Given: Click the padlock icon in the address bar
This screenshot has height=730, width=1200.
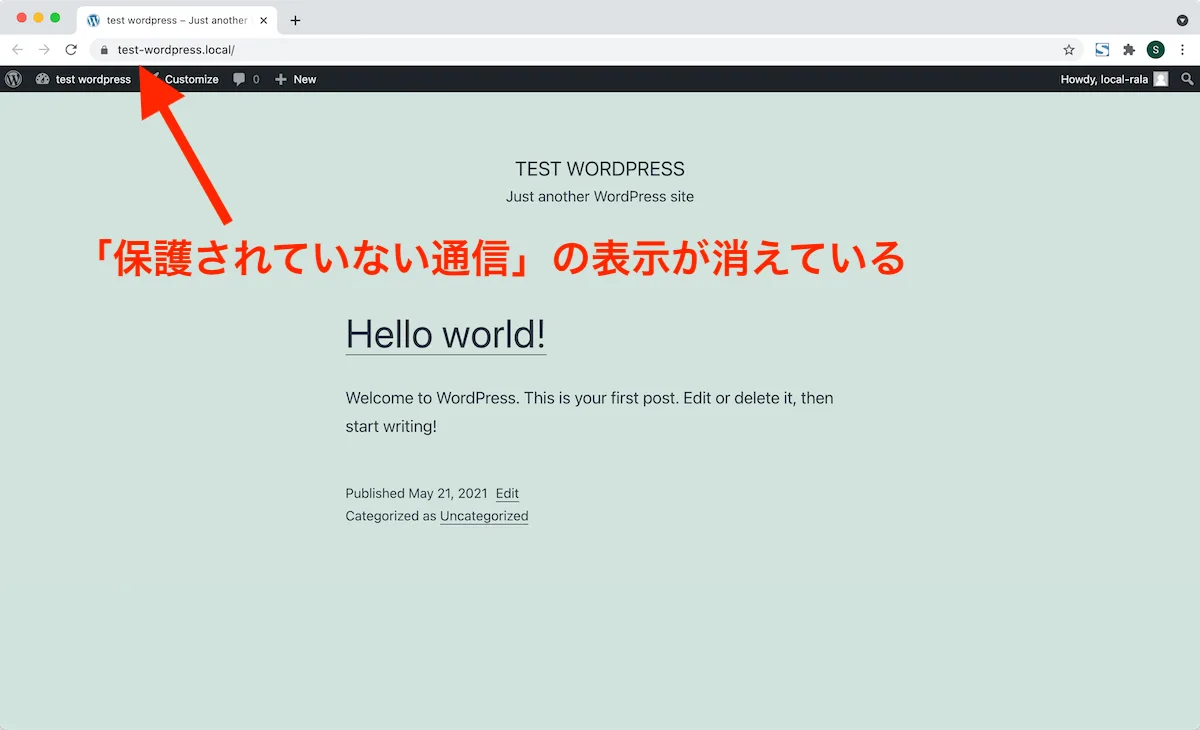Looking at the screenshot, I should pyautogui.click(x=103, y=49).
